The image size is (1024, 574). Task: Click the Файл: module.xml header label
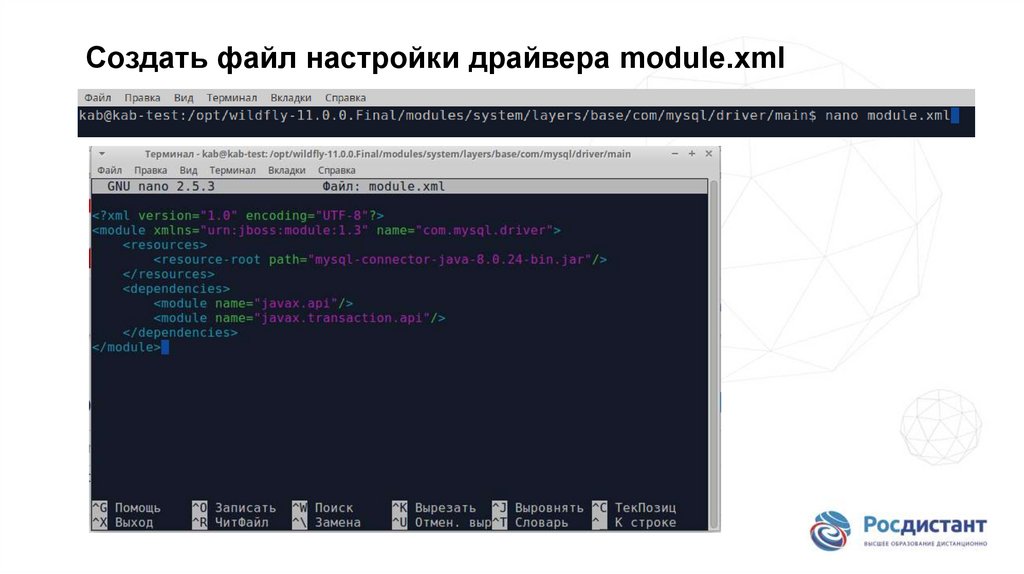pyautogui.click(x=383, y=186)
